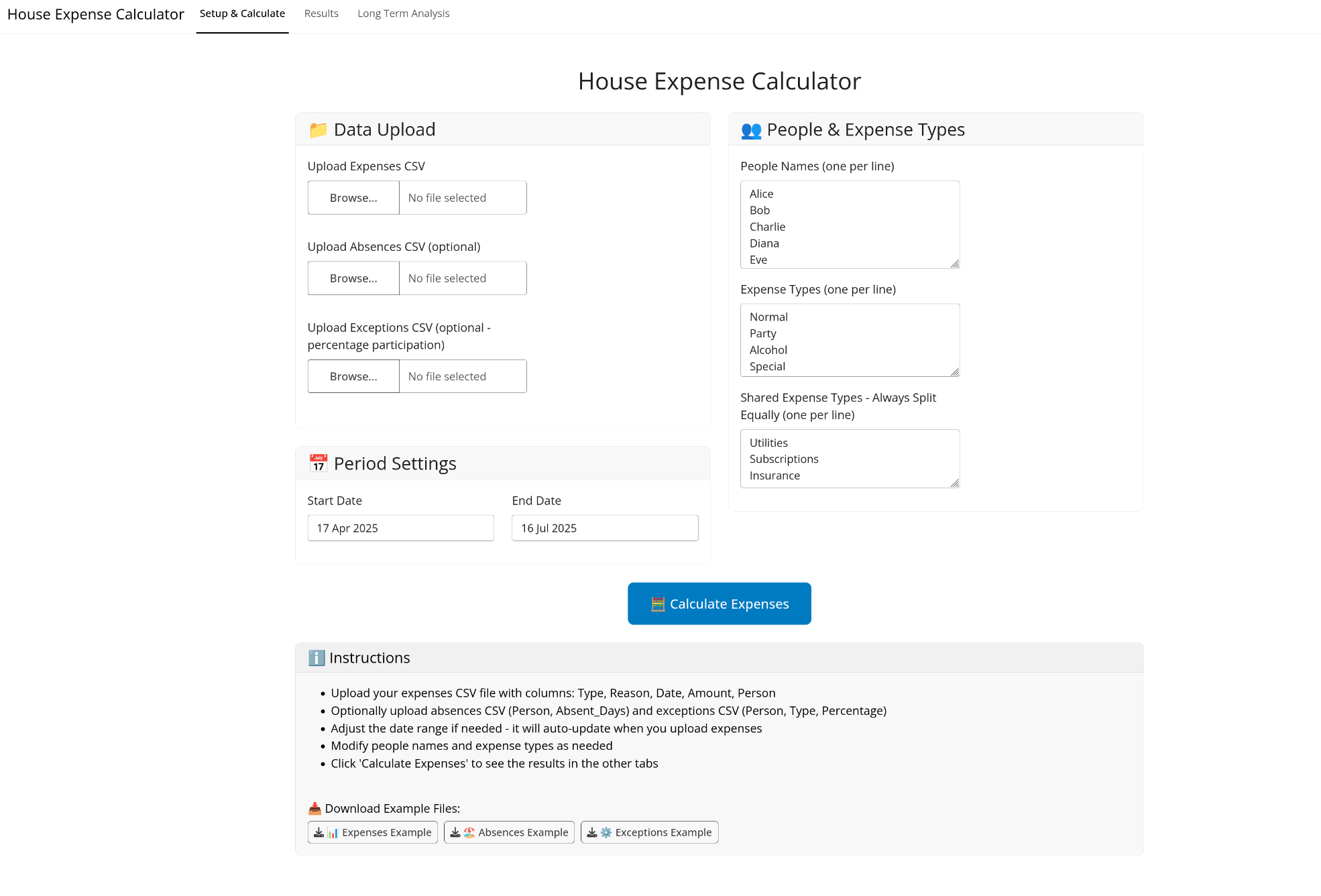The height and width of the screenshot is (896, 1321).
Task: Browse for the Absences CSV file
Action: tap(353, 278)
